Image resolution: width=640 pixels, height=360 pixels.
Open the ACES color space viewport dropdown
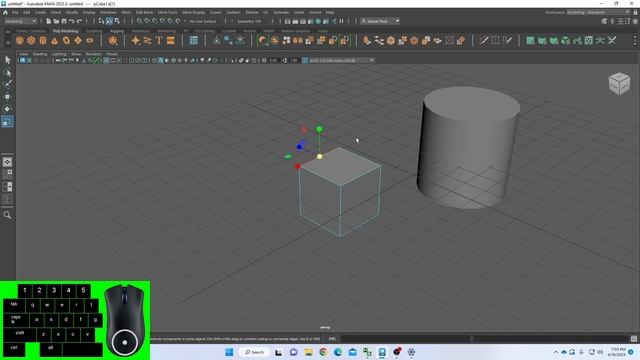tap(341, 60)
